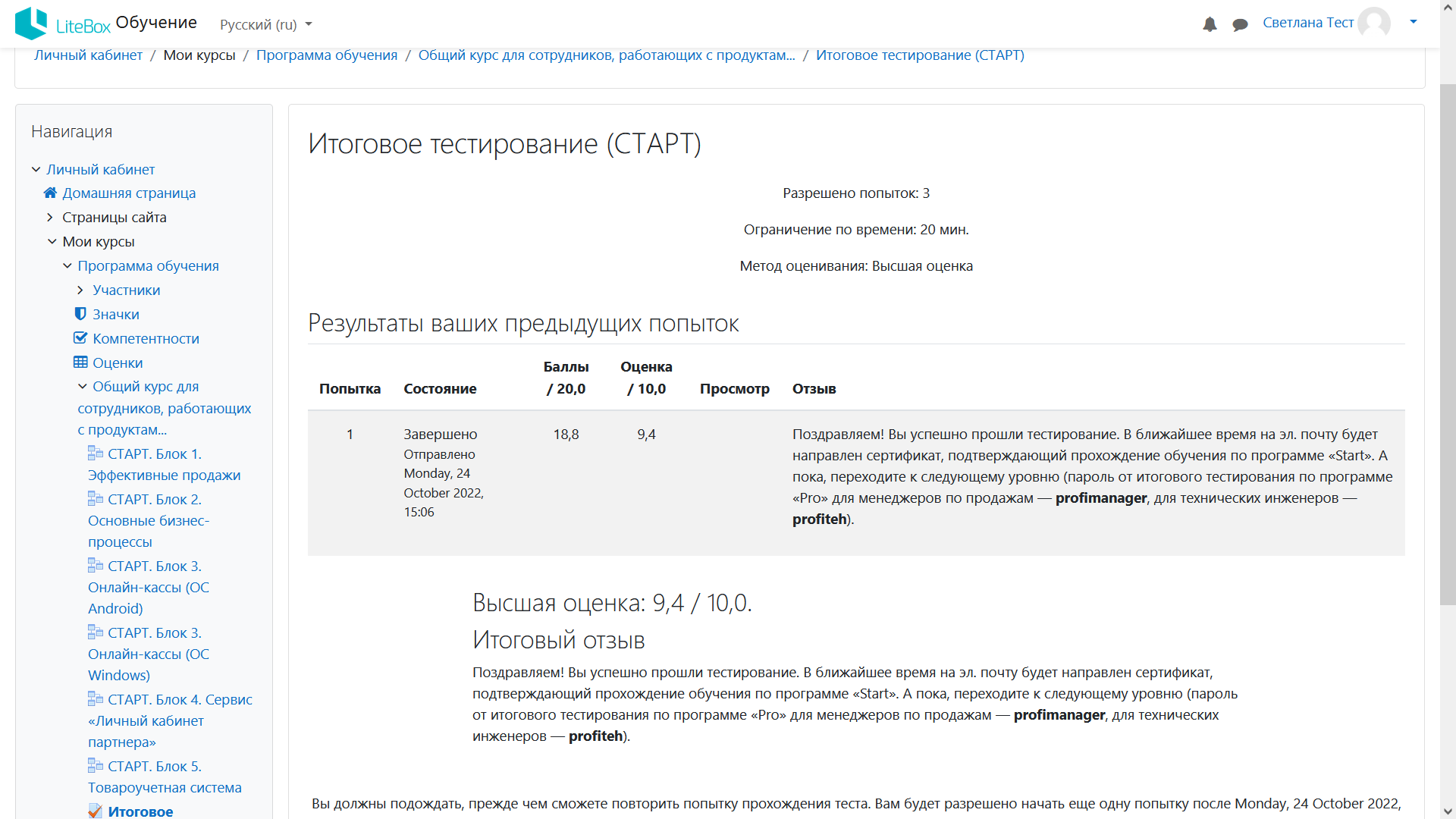
Task: Open Компетентности in the navigation tree
Action: point(146,338)
